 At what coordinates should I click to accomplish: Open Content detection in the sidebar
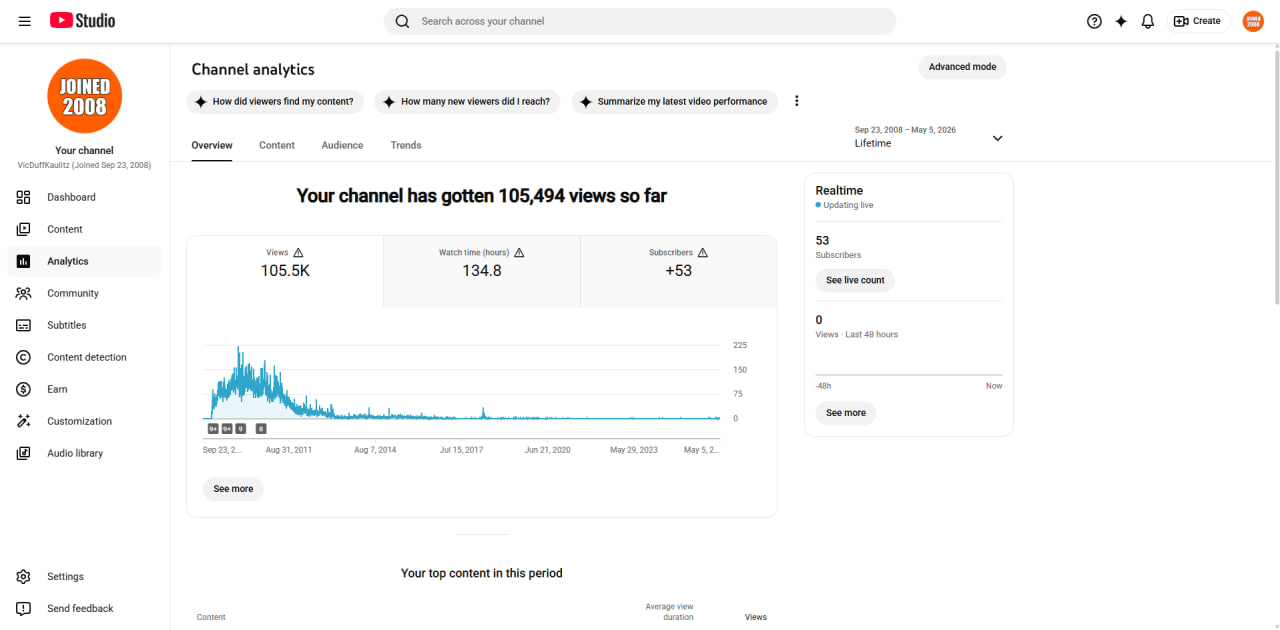pos(85,357)
